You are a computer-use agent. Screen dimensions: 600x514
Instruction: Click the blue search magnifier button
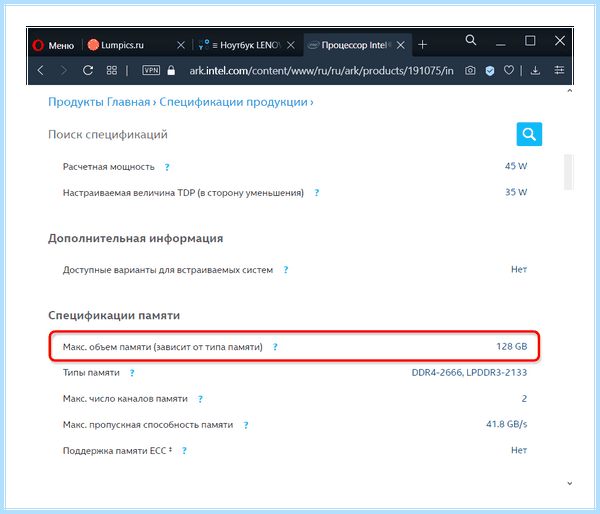529,134
